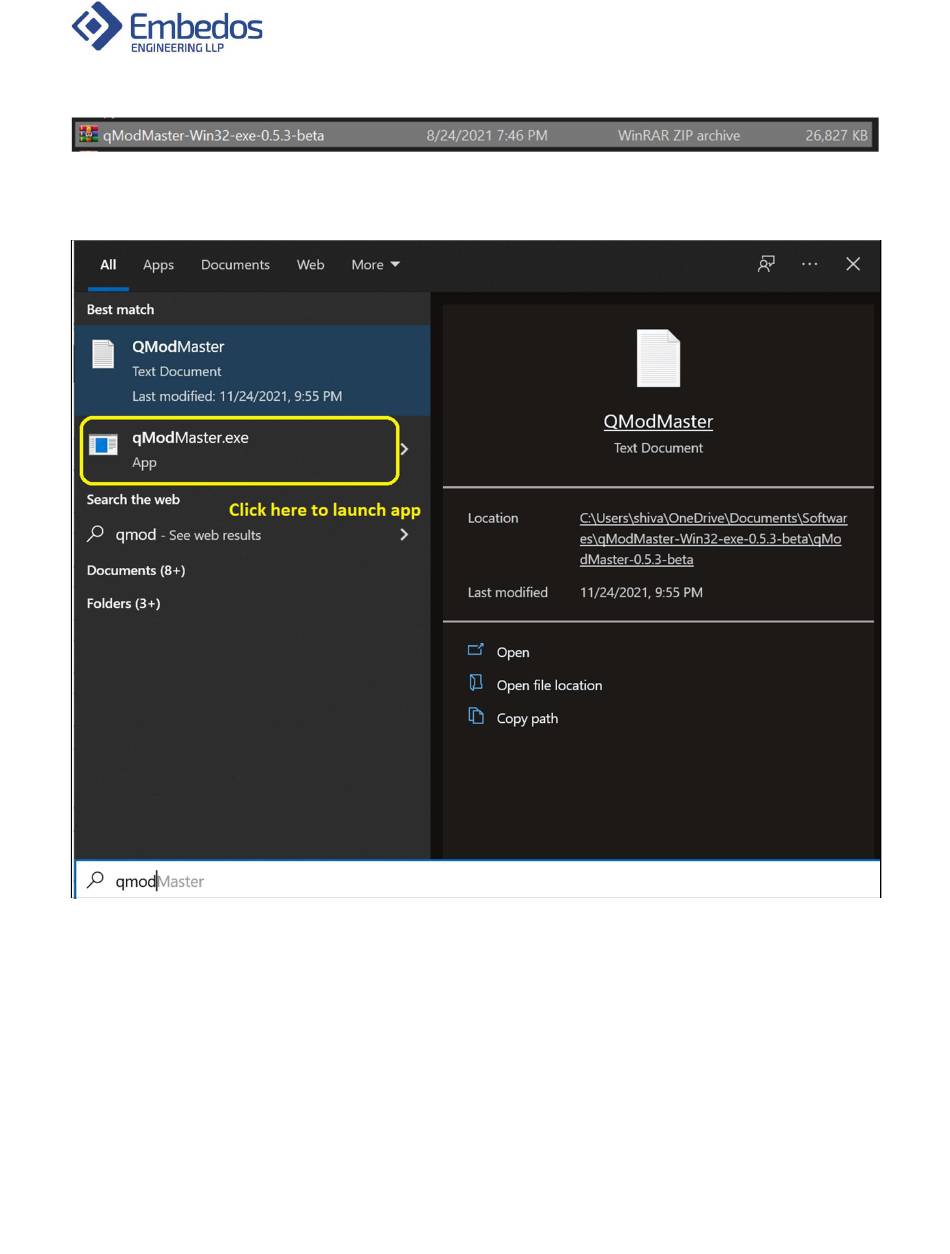Click the WinRAR ZIP archive type cell
The width and height of the screenshot is (950, 1254).
click(679, 135)
